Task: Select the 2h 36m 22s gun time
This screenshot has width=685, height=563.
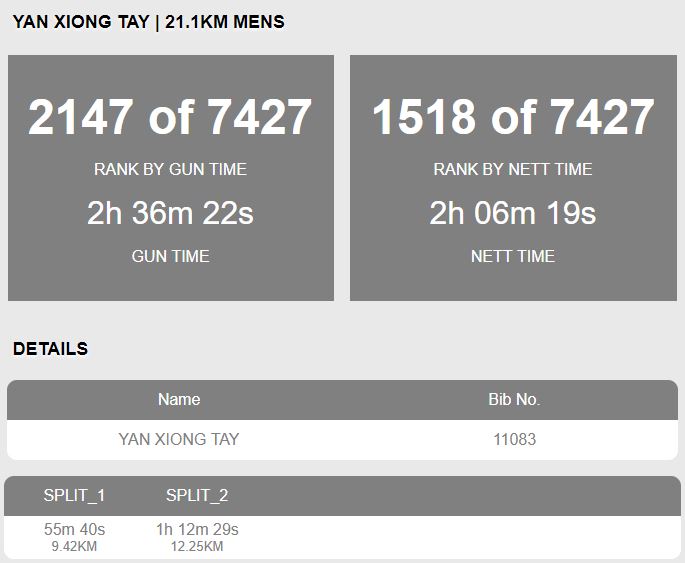Action: pos(170,213)
